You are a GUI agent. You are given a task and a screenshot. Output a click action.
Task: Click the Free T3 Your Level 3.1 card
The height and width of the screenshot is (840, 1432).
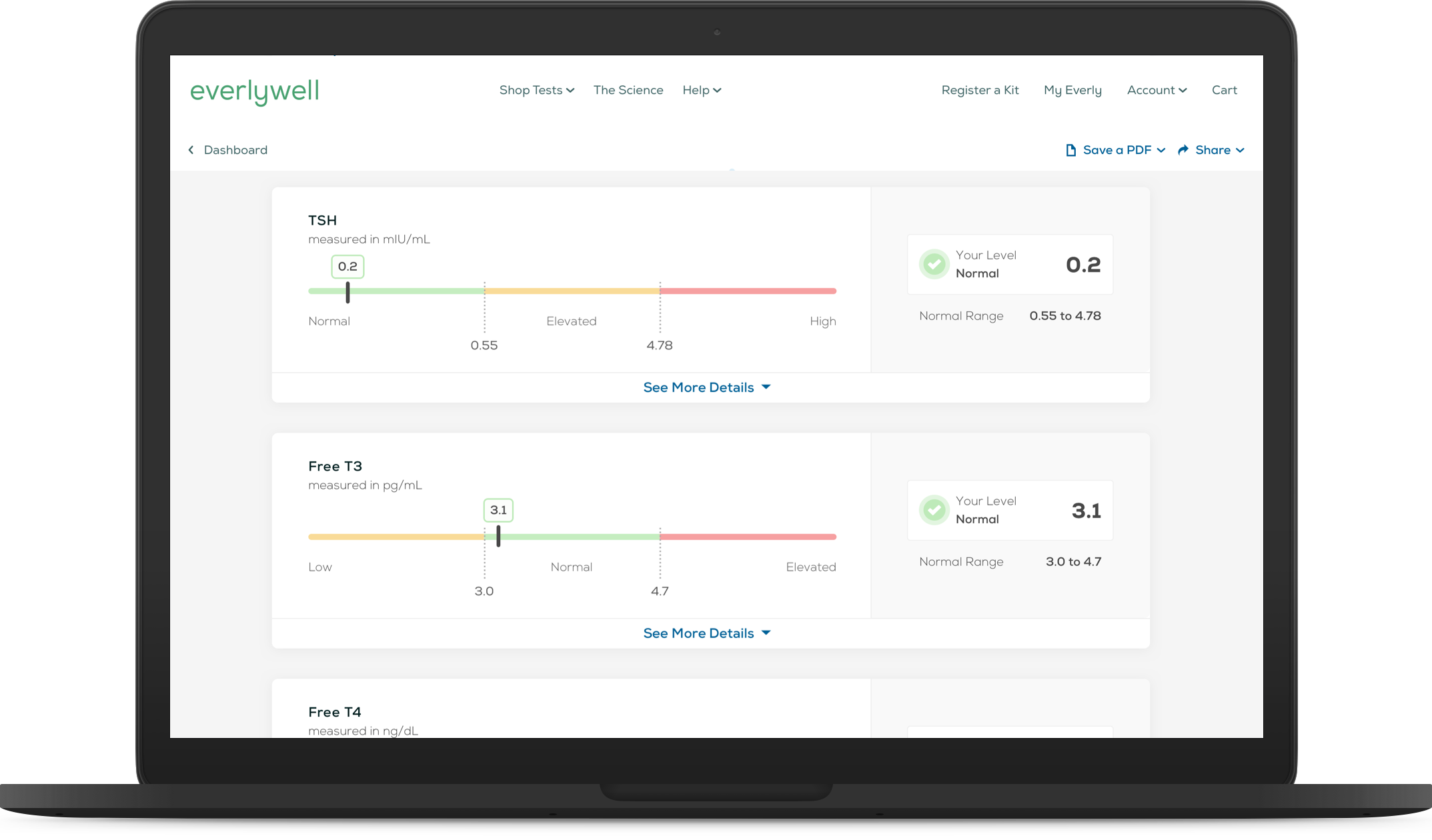point(1010,511)
